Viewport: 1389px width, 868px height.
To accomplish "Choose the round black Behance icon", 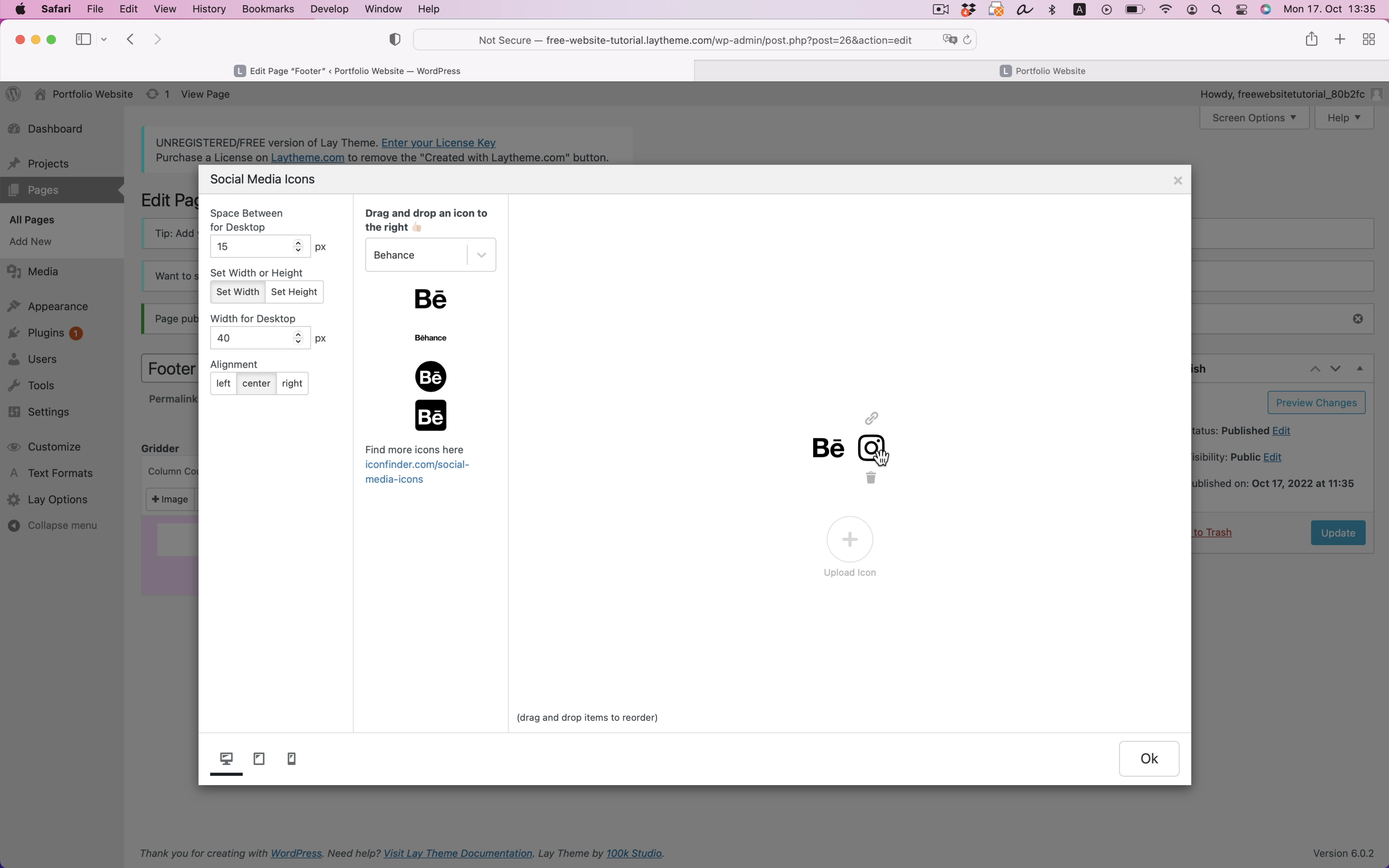I will [431, 377].
